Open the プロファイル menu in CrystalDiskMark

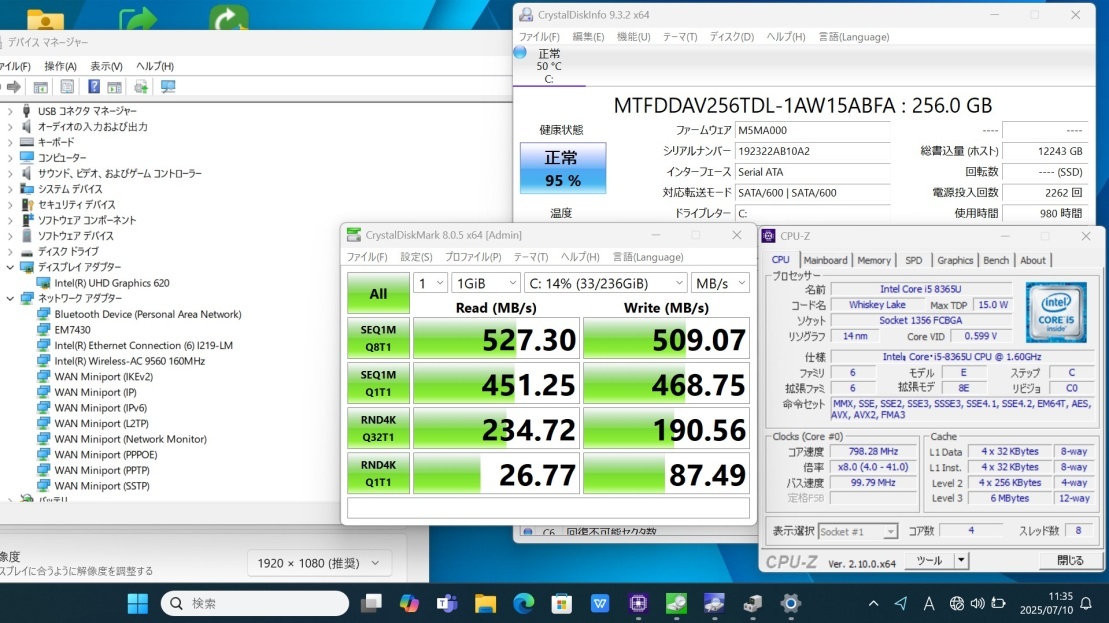pos(472,257)
